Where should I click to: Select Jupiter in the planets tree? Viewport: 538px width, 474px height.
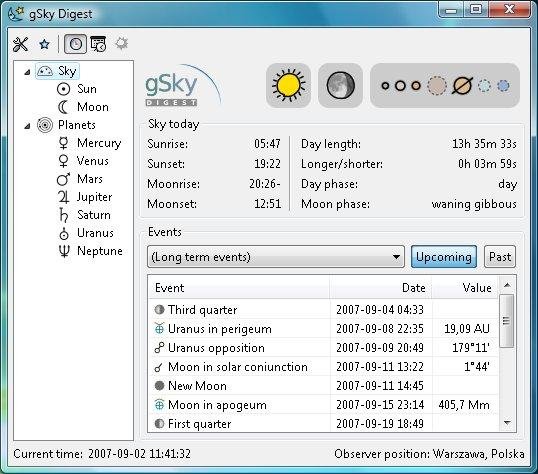[85, 197]
